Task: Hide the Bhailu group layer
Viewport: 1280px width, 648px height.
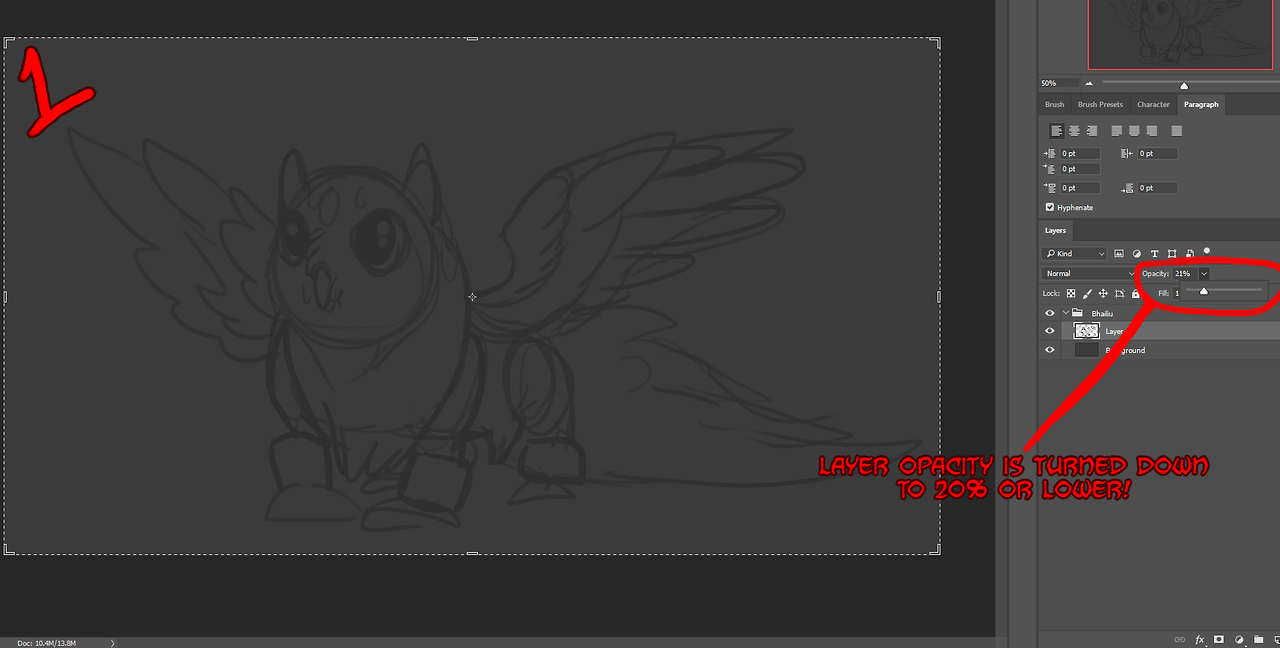Action: (x=1049, y=313)
